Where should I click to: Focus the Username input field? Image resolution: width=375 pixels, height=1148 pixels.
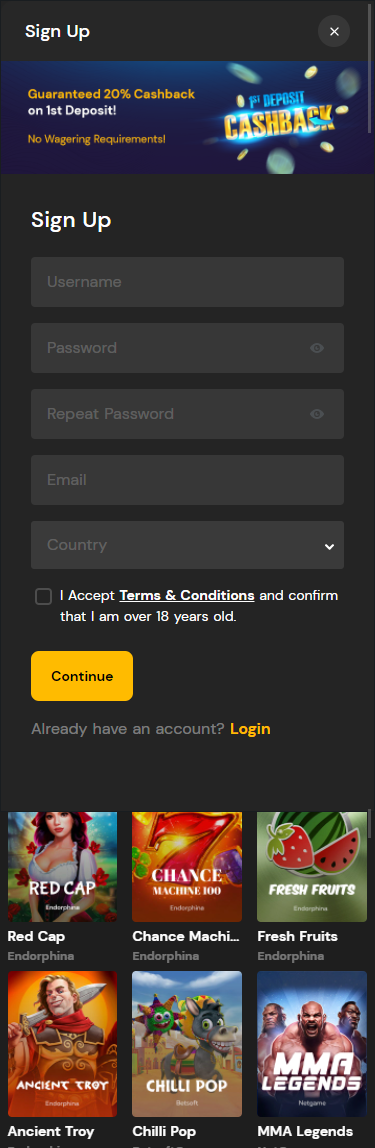187,282
